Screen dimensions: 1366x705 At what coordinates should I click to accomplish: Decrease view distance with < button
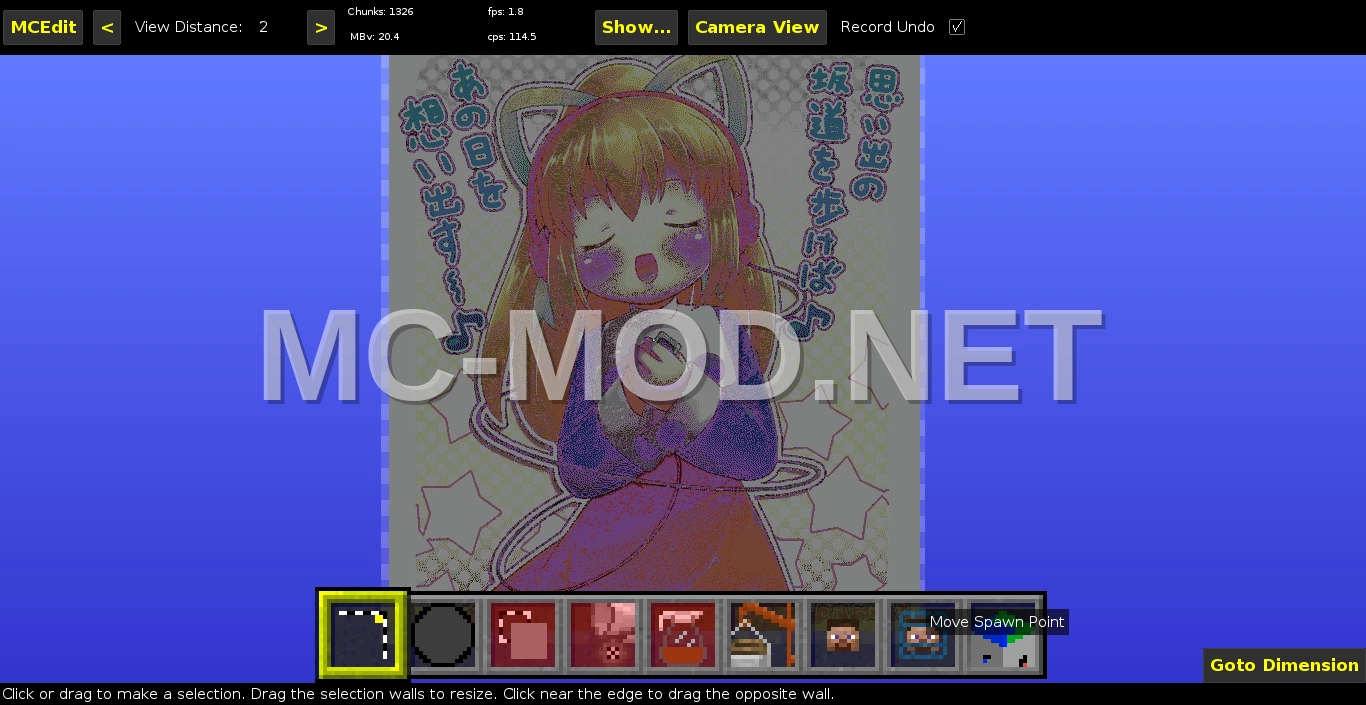point(107,27)
